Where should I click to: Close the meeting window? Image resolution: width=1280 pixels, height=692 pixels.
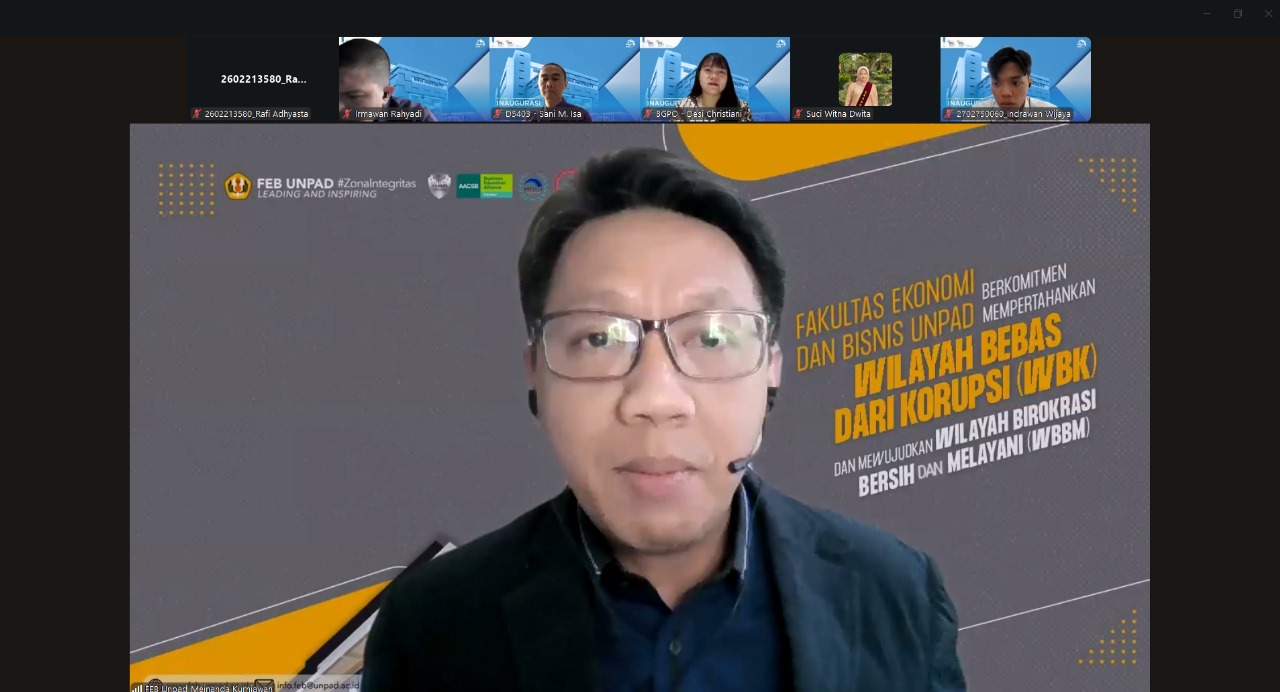pos(1268,14)
